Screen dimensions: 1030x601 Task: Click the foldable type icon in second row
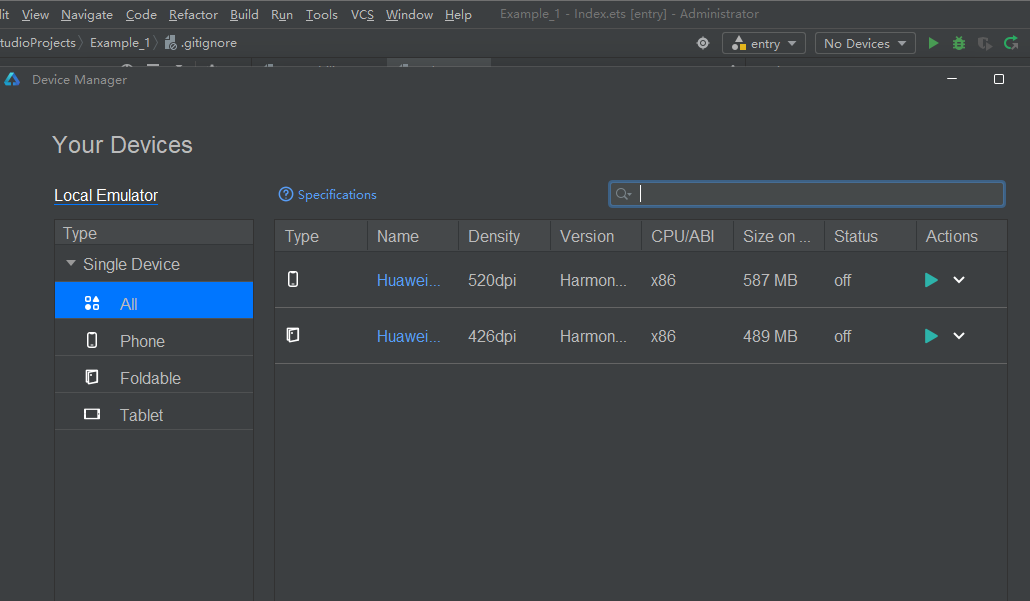(293, 335)
